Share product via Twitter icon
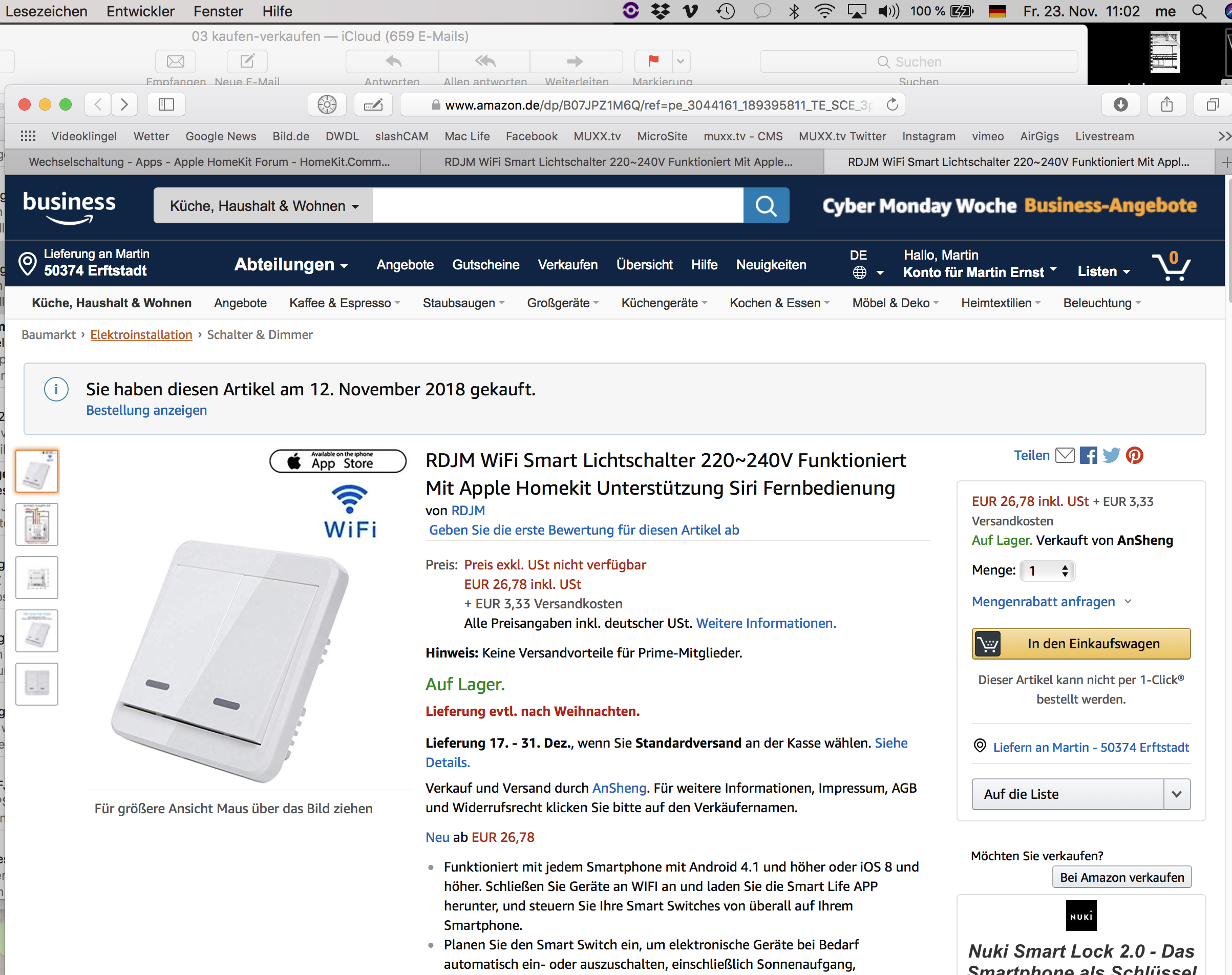This screenshot has width=1232, height=975. [x=1111, y=456]
